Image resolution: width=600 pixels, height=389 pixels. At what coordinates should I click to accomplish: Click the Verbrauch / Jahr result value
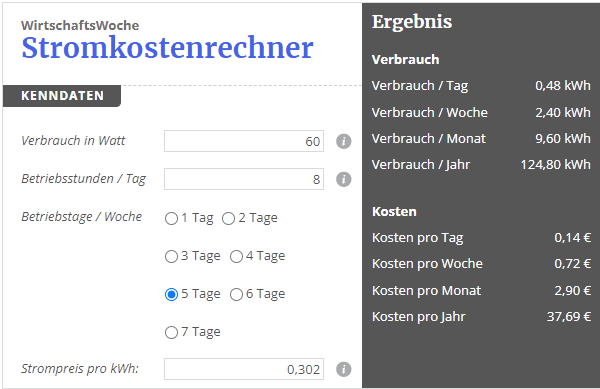click(x=555, y=164)
